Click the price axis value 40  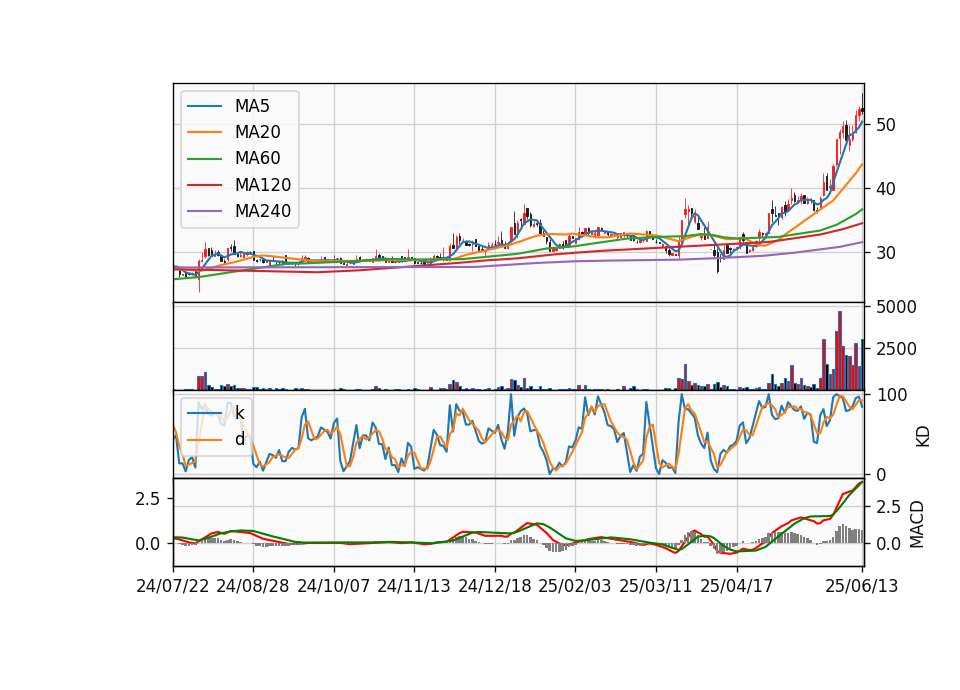pos(885,189)
